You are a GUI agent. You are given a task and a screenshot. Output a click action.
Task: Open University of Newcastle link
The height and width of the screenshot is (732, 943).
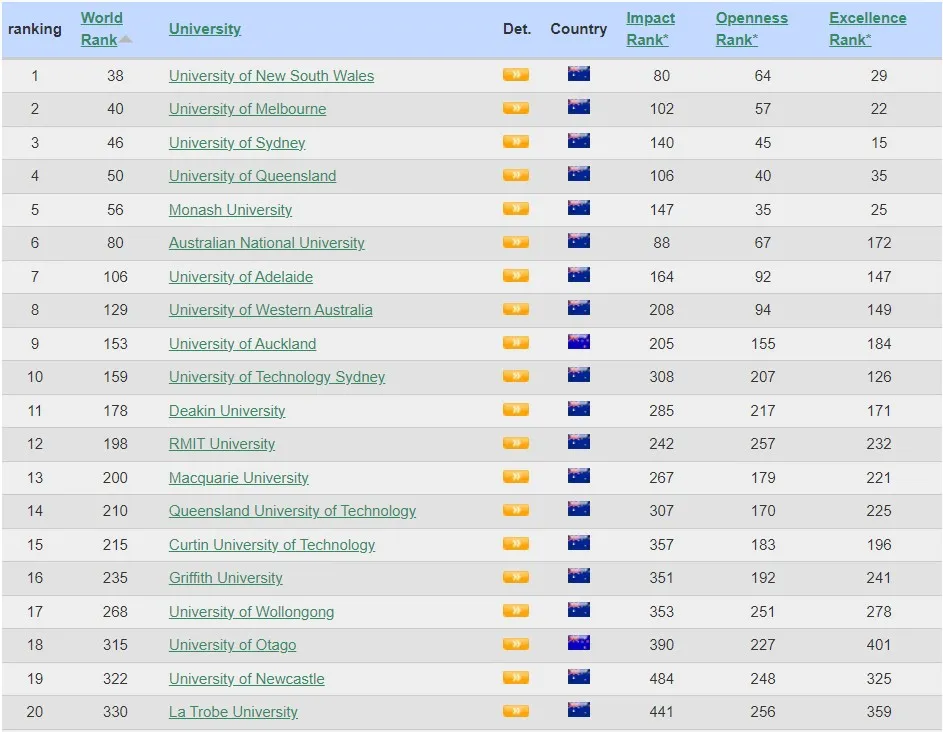click(247, 679)
